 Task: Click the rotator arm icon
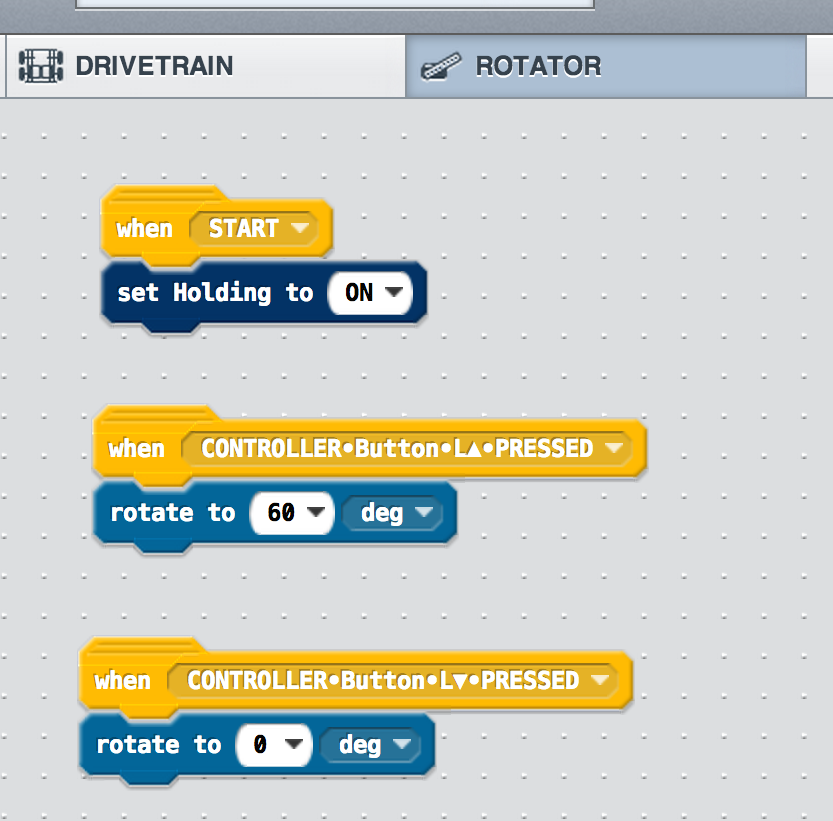[x=441, y=67]
